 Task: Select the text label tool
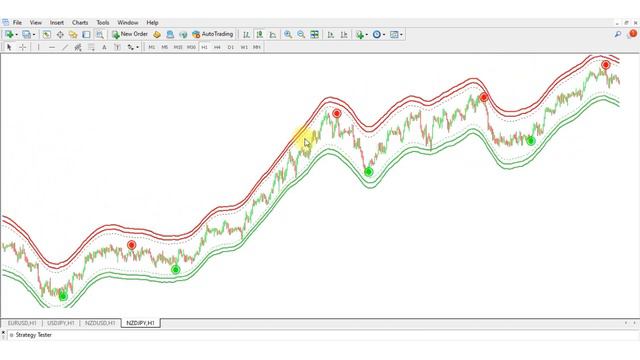(x=117, y=47)
